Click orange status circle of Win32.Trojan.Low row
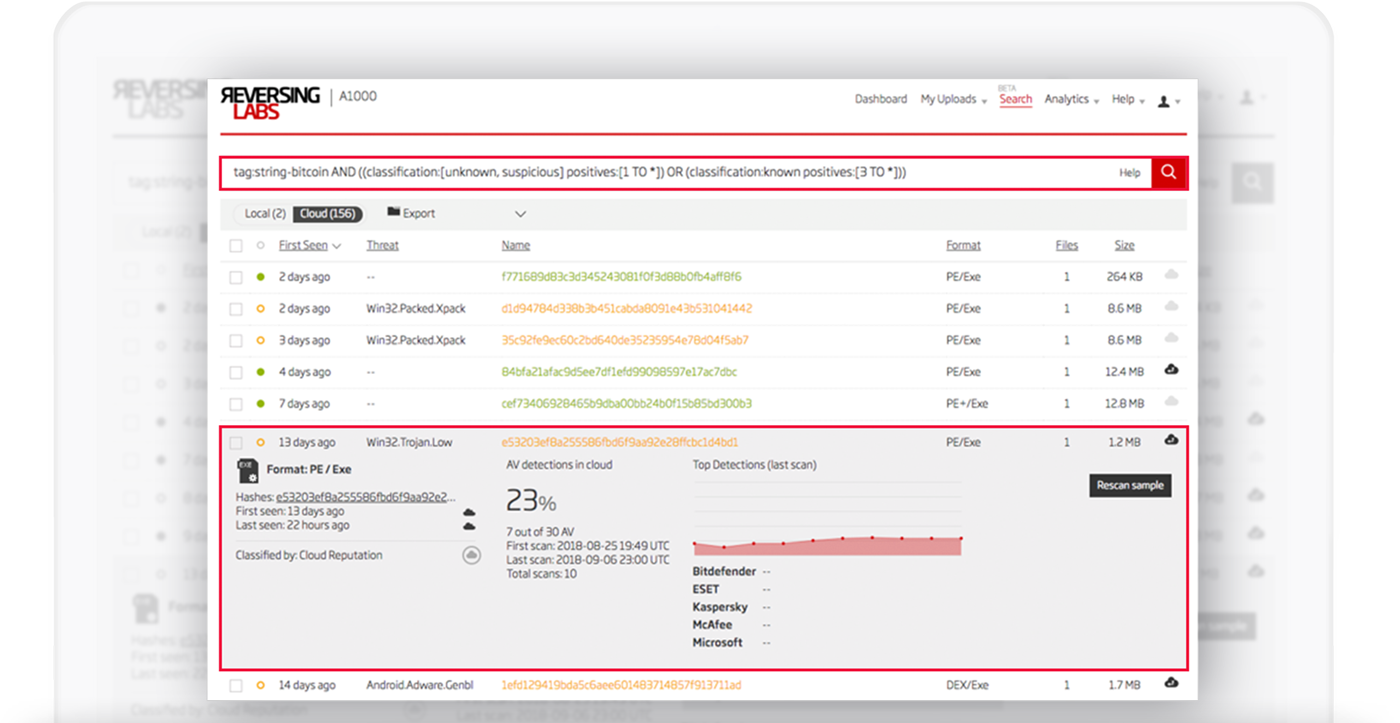 pyautogui.click(x=261, y=442)
